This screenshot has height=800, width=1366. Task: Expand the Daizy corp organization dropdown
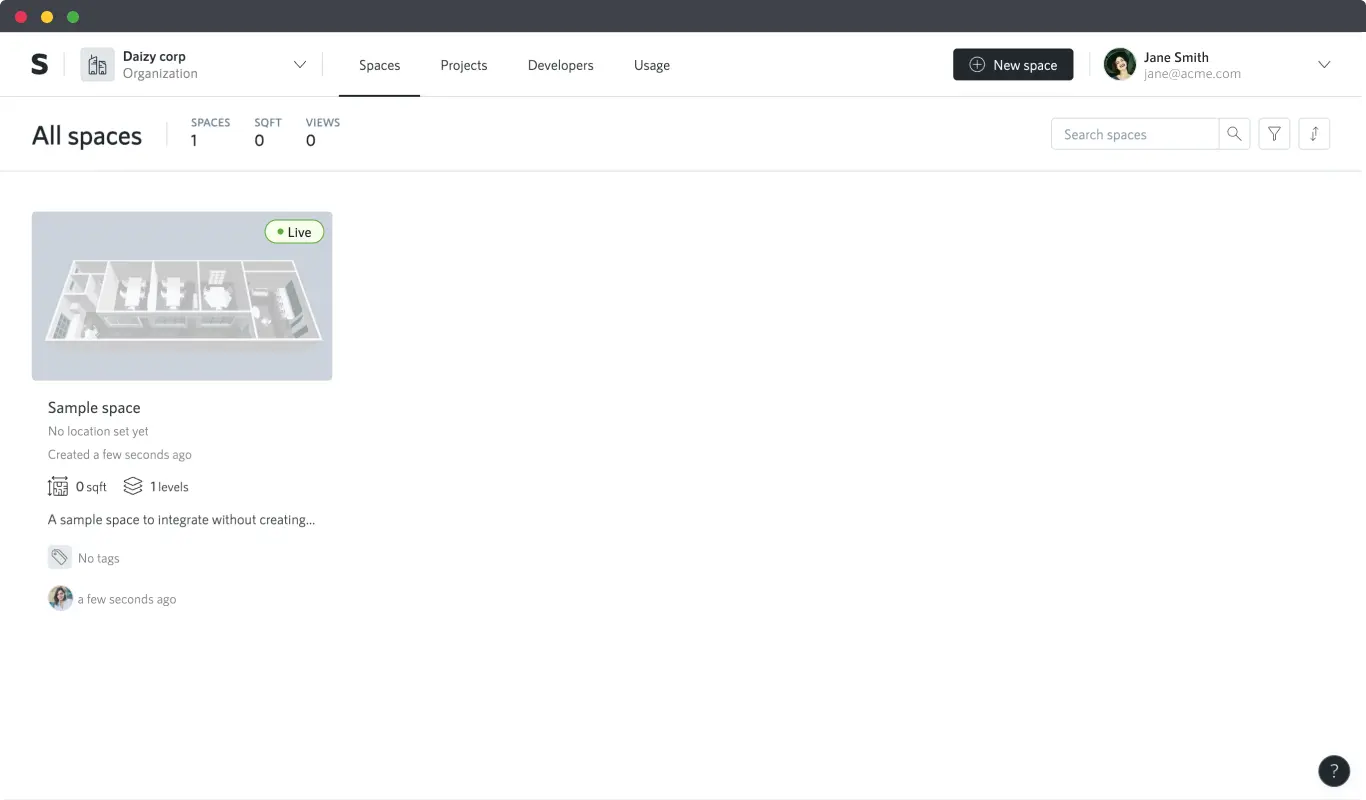tap(299, 65)
